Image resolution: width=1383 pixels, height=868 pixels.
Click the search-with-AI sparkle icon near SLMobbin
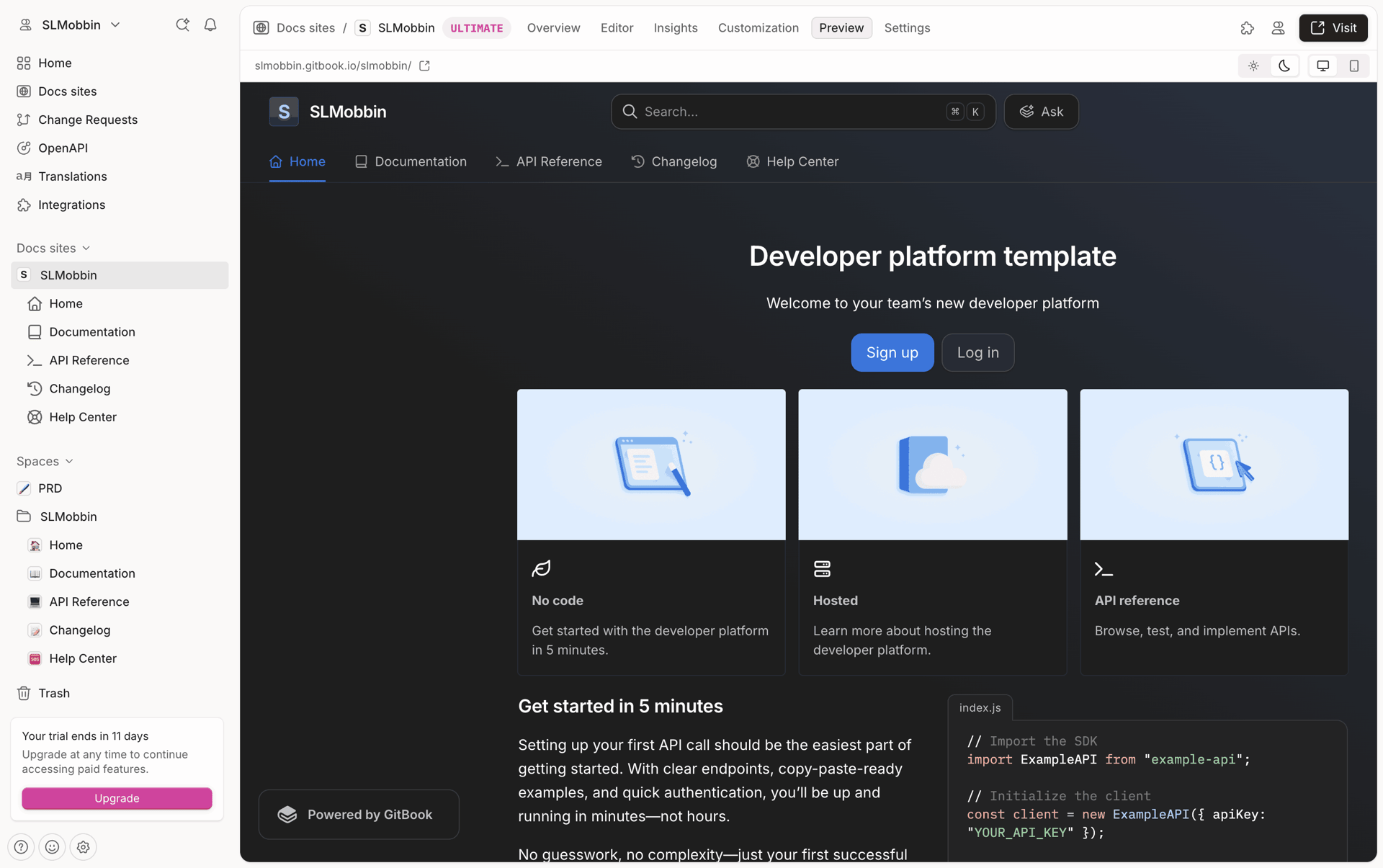click(182, 25)
